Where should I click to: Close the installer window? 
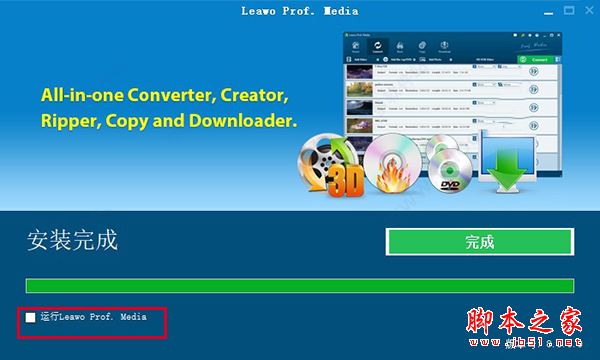click(590, 11)
